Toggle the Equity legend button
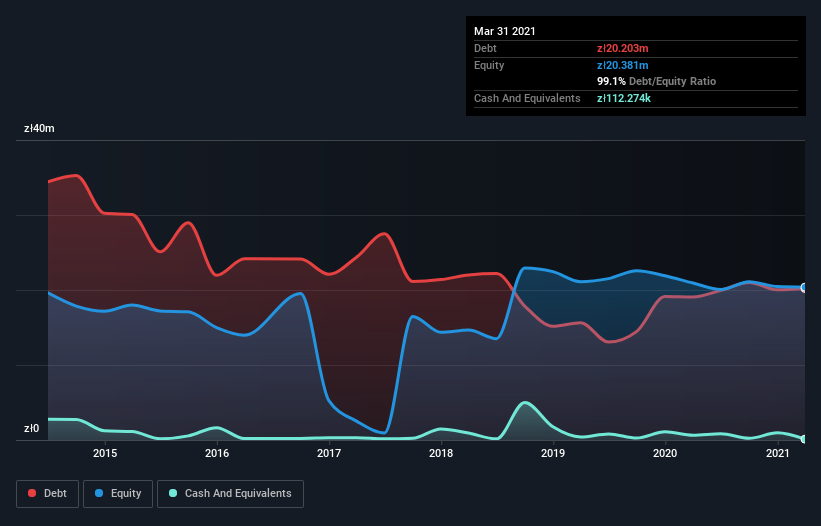The image size is (821, 526). pyautogui.click(x=118, y=494)
